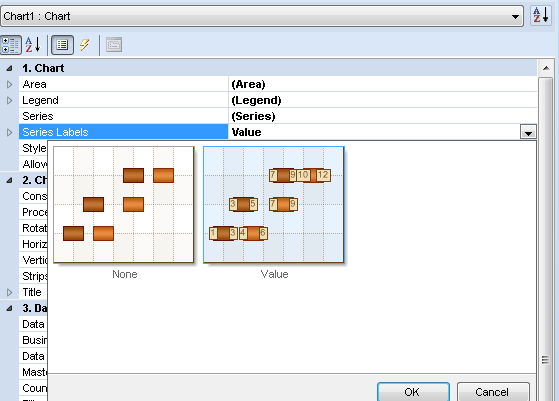Image resolution: width=559 pixels, height=401 pixels.
Task: Expand the Series Labels property node
Action: 10,132
